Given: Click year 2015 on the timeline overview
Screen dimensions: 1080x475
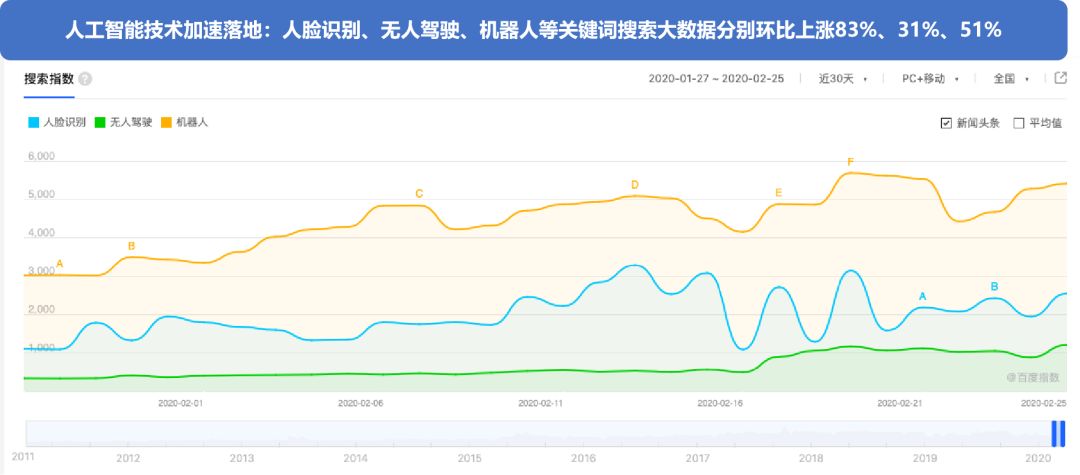Looking at the screenshot, I should [x=470, y=457].
